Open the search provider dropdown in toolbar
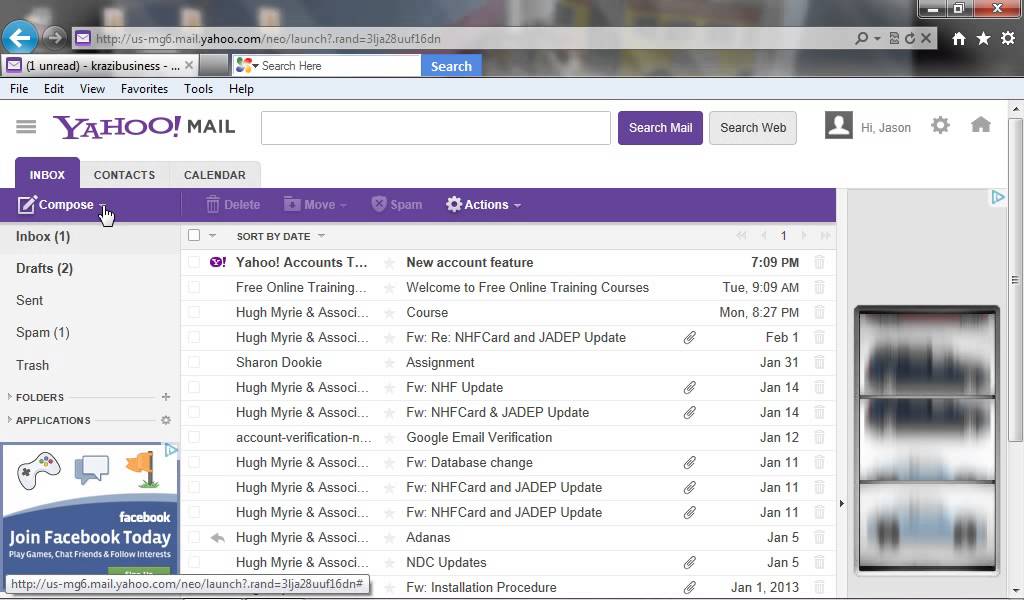 (x=256, y=66)
